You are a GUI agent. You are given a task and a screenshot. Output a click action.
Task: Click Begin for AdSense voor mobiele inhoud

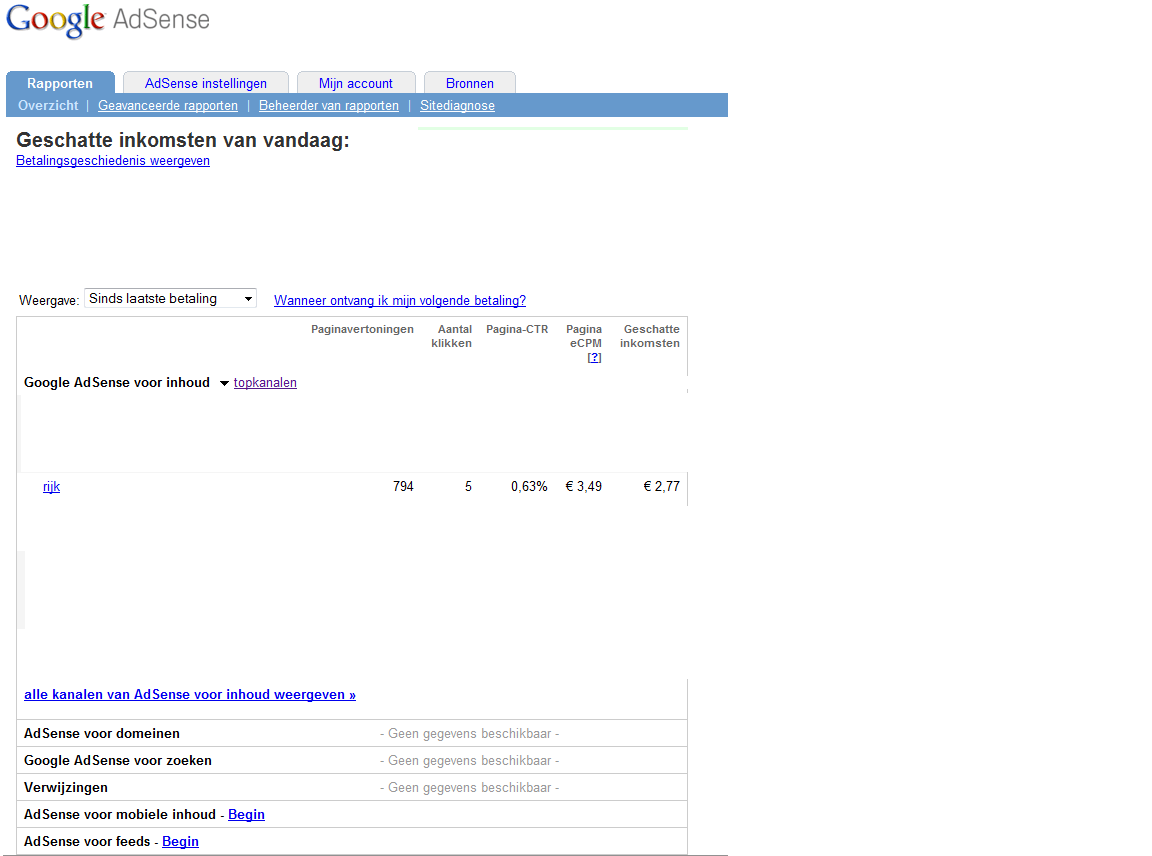click(x=246, y=814)
